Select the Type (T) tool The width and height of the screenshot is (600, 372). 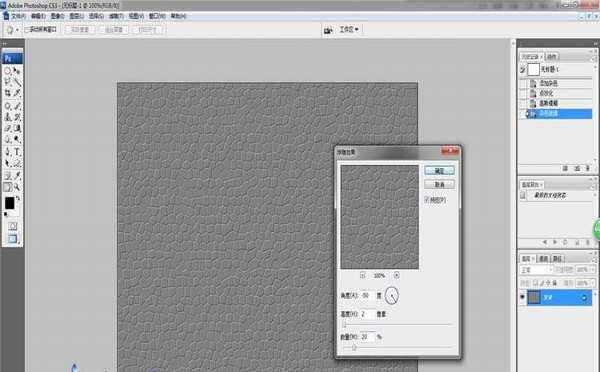pyautogui.click(x=17, y=152)
